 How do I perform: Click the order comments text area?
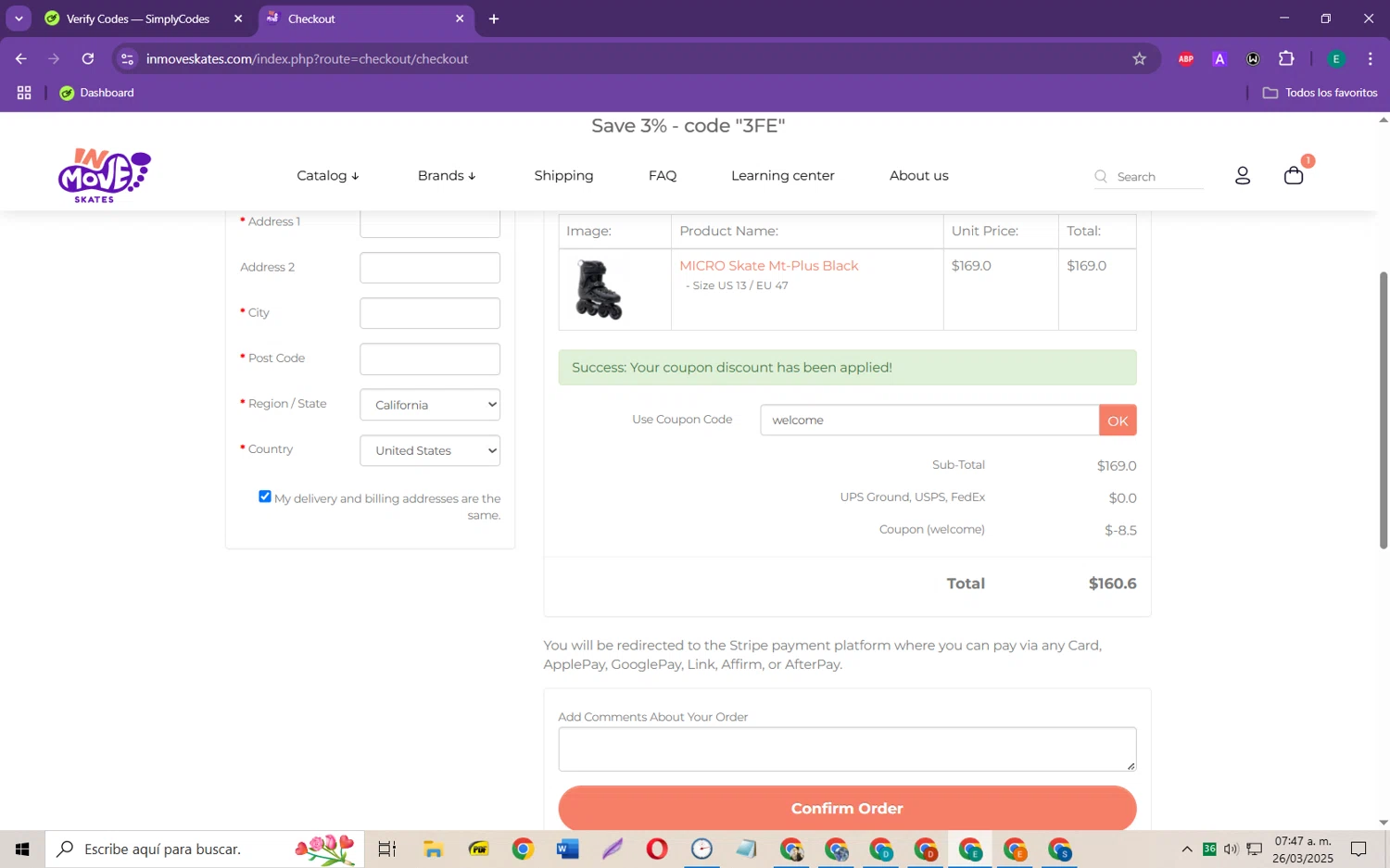tap(847, 748)
